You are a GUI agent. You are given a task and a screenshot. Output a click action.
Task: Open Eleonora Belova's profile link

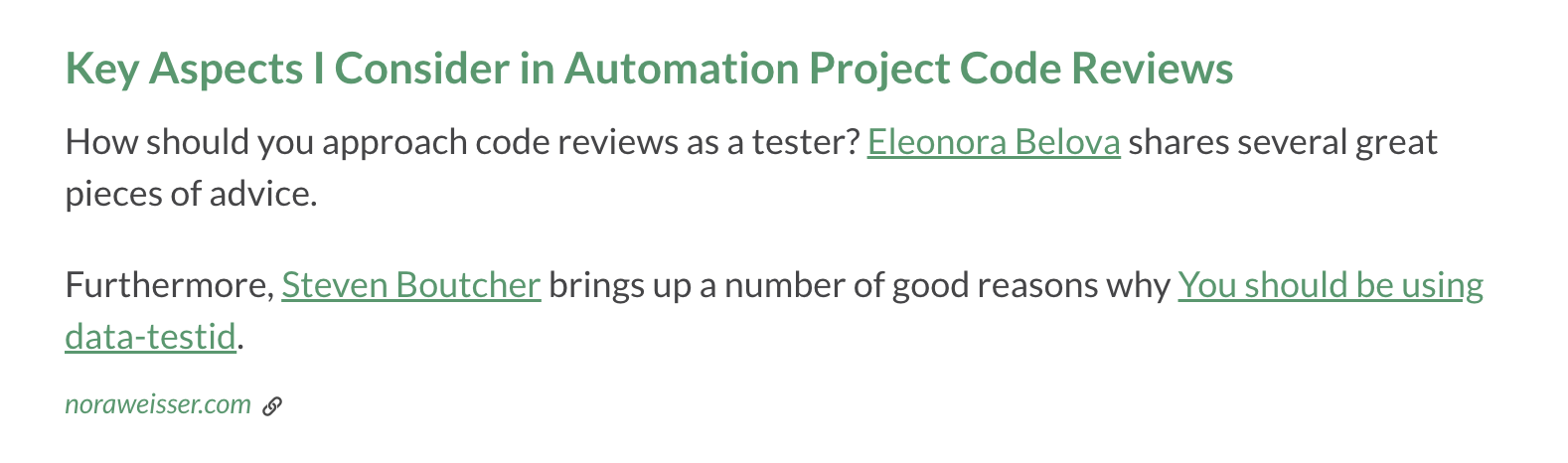(994, 142)
